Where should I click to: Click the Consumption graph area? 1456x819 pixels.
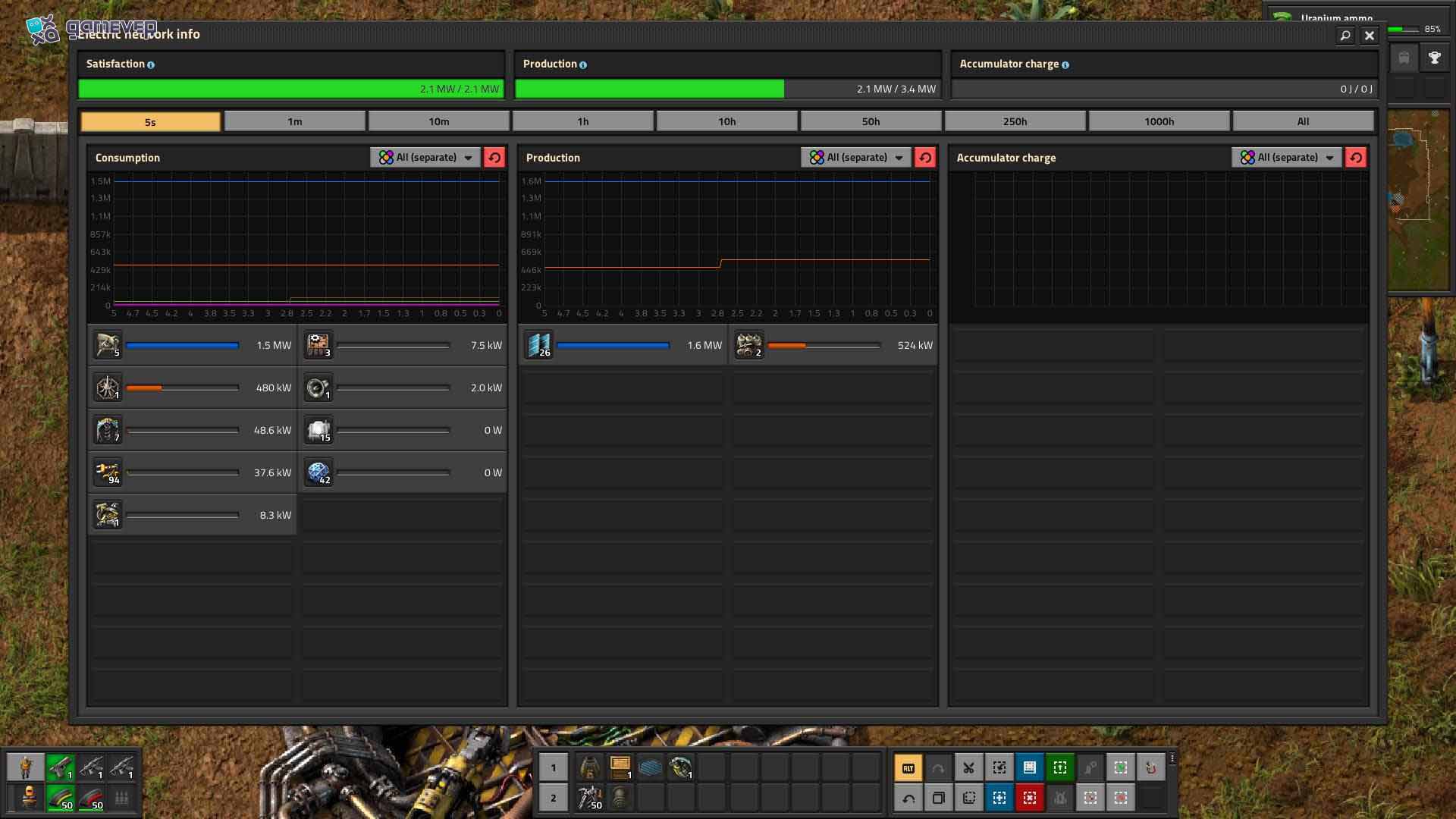pyautogui.click(x=297, y=246)
